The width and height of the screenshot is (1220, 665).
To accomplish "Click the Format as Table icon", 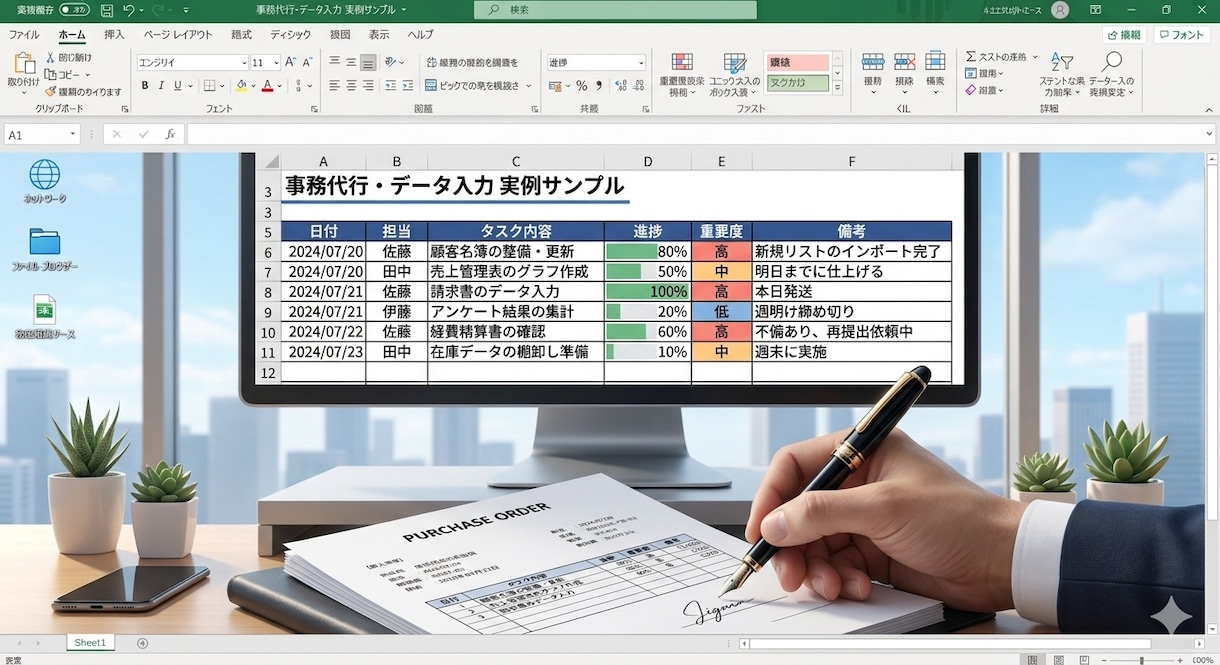I will pos(735,63).
